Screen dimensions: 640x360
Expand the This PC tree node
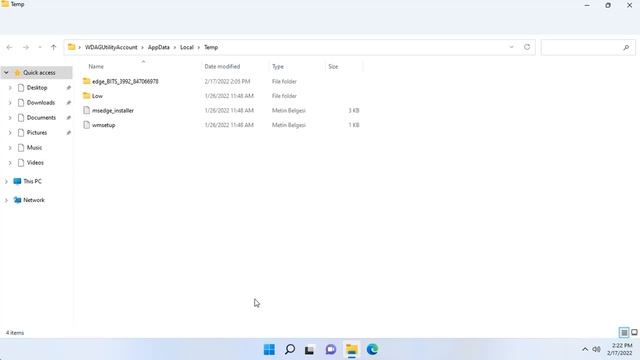click(6, 181)
